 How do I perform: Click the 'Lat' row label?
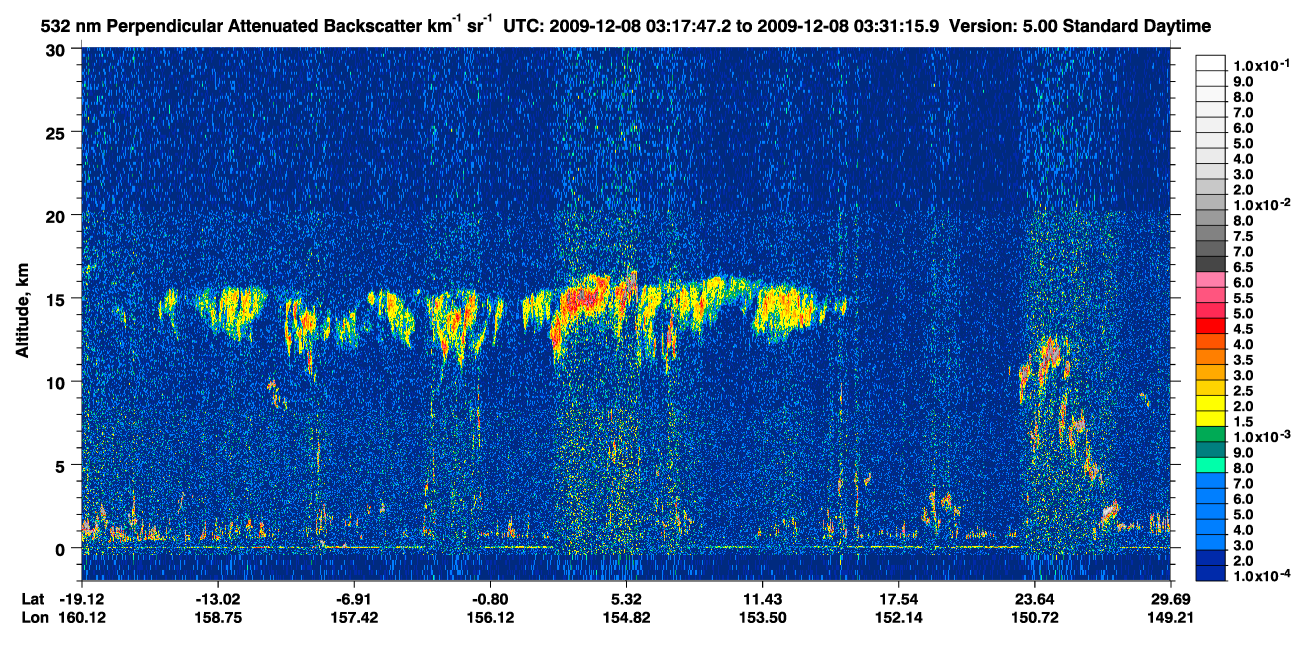tap(32, 599)
